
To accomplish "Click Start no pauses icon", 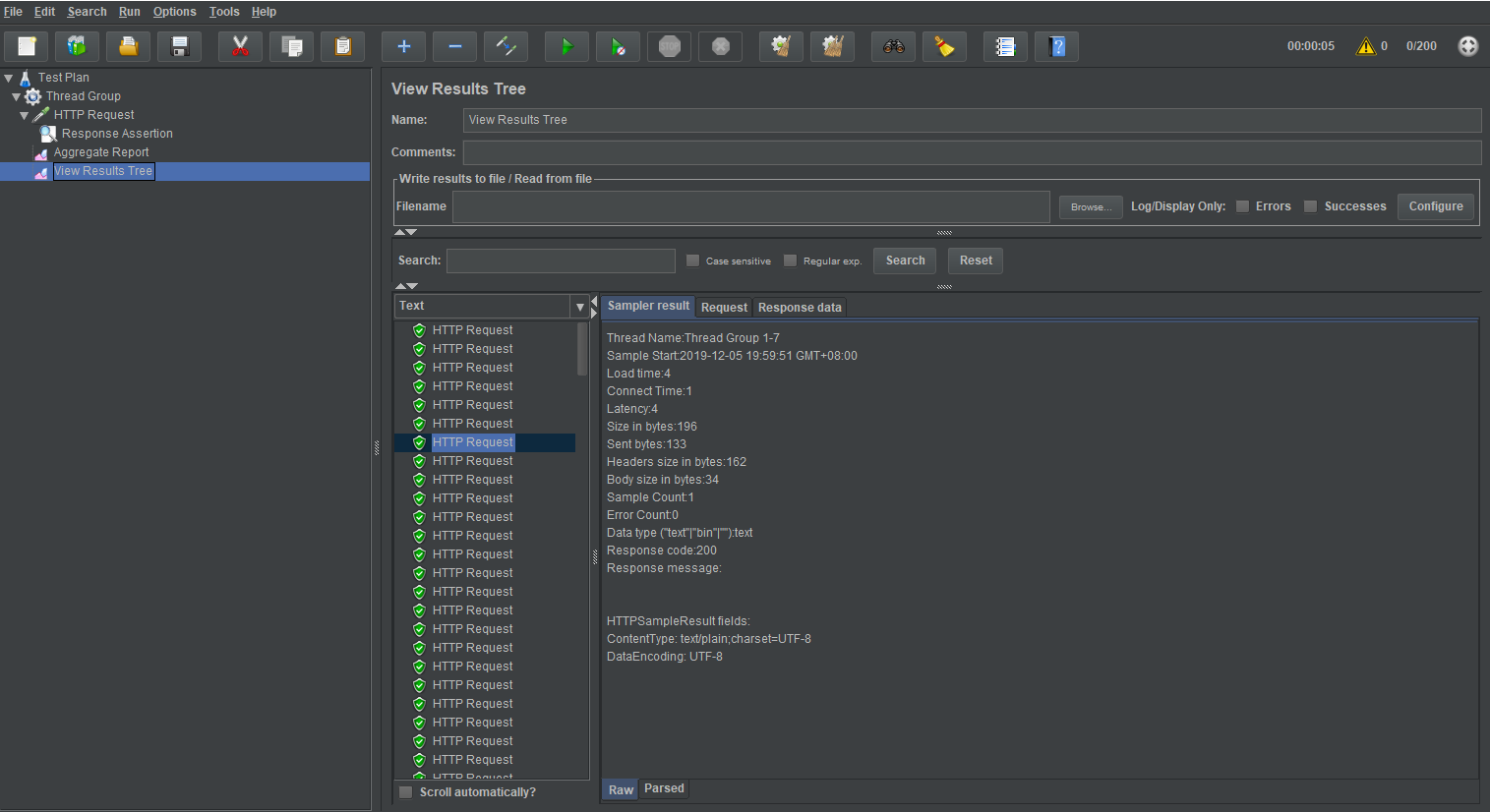I will [618, 46].
